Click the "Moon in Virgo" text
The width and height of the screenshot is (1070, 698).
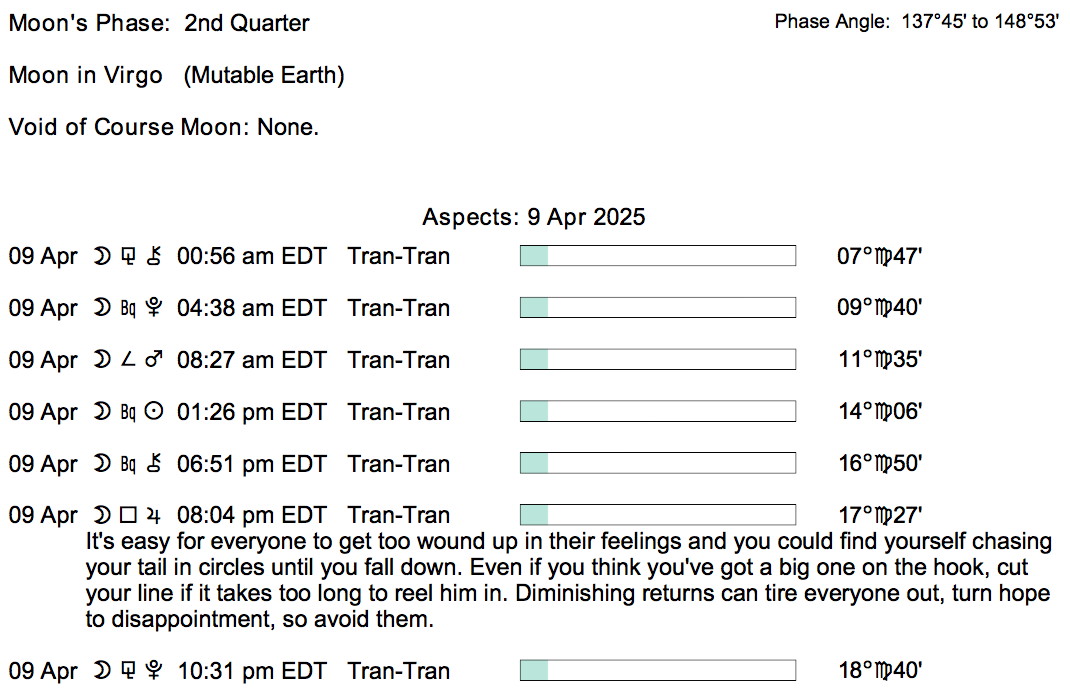click(86, 75)
